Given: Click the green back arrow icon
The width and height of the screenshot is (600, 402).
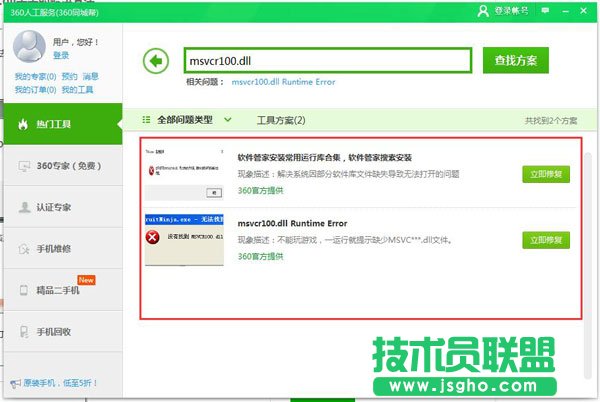Looking at the screenshot, I should (x=154, y=60).
